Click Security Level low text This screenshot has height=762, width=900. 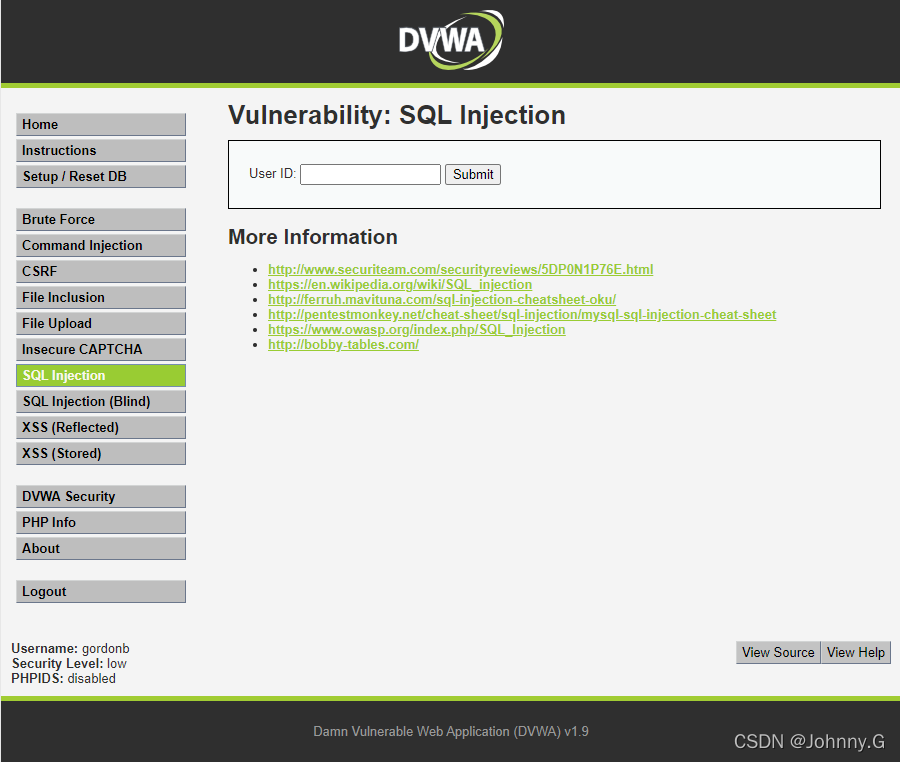69,663
